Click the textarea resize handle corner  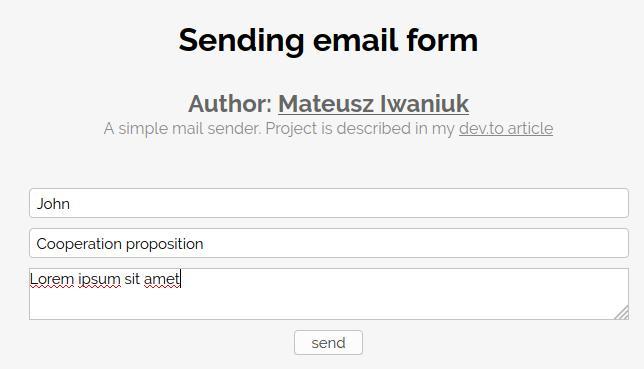622,313
